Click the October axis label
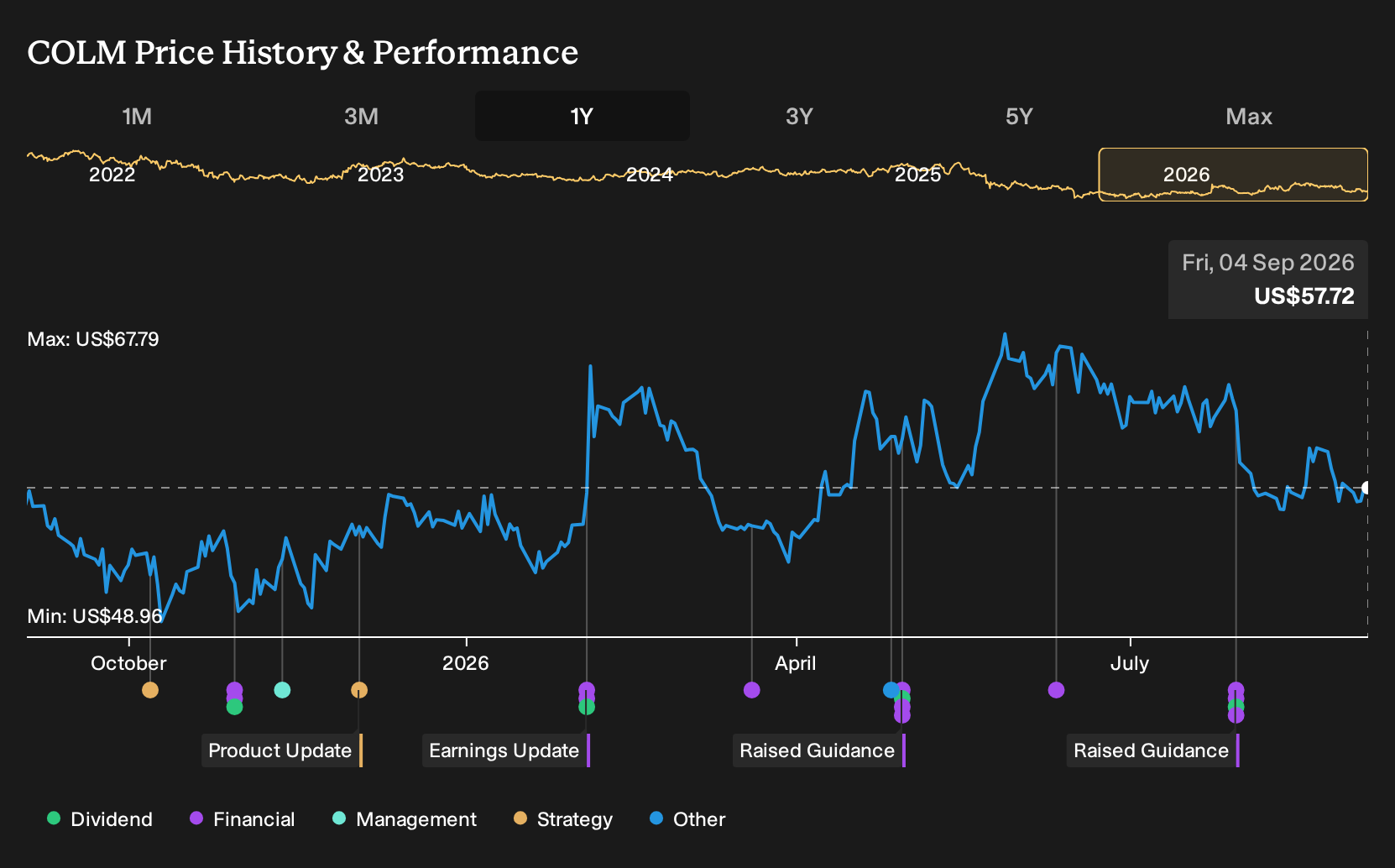This screenshot has height=868, width=1395. point(128,663)
